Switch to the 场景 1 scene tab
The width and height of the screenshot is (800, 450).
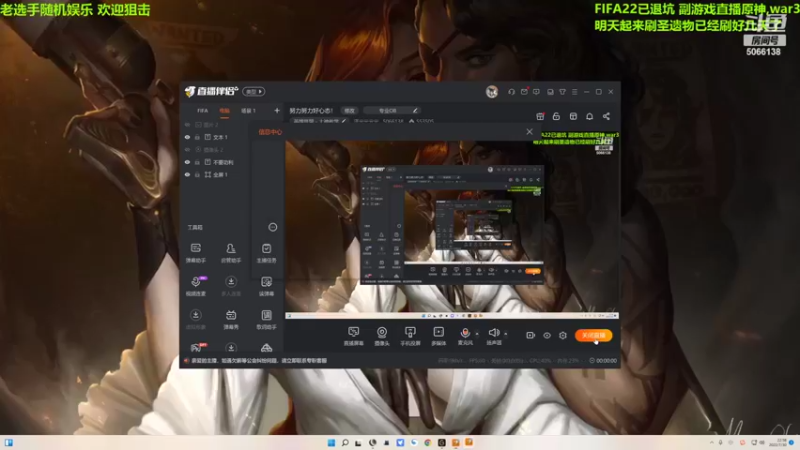[x=248, y=111]
